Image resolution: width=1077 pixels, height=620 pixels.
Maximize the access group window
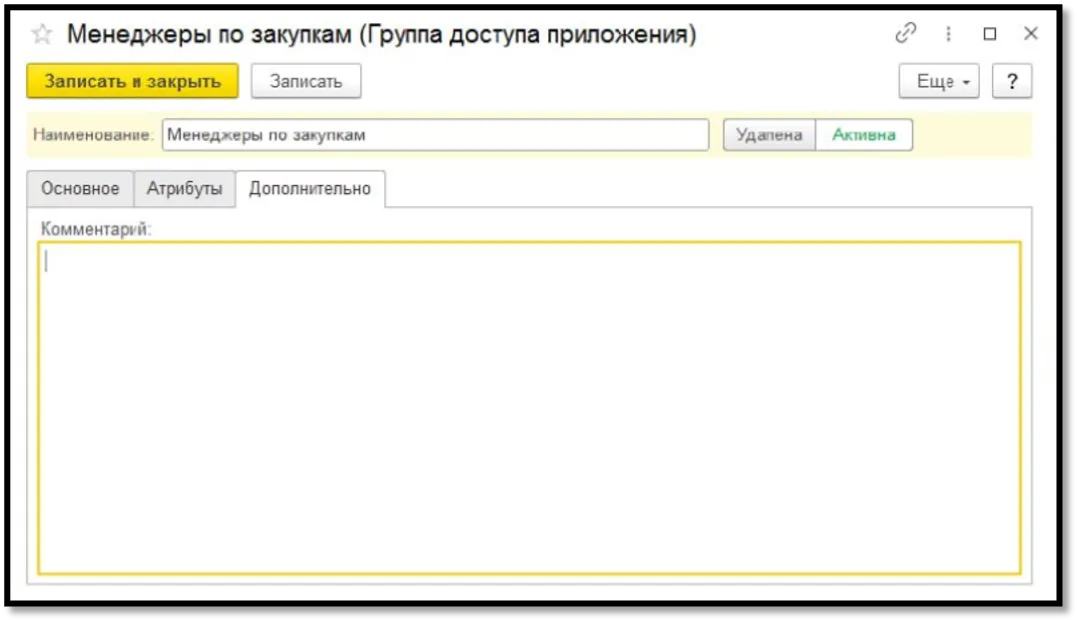click(x=990, y=33)
